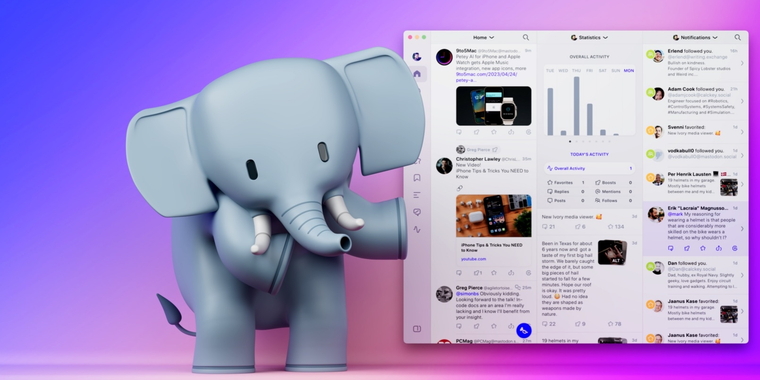Click the Mentions stat row

[x=613, y=191]
